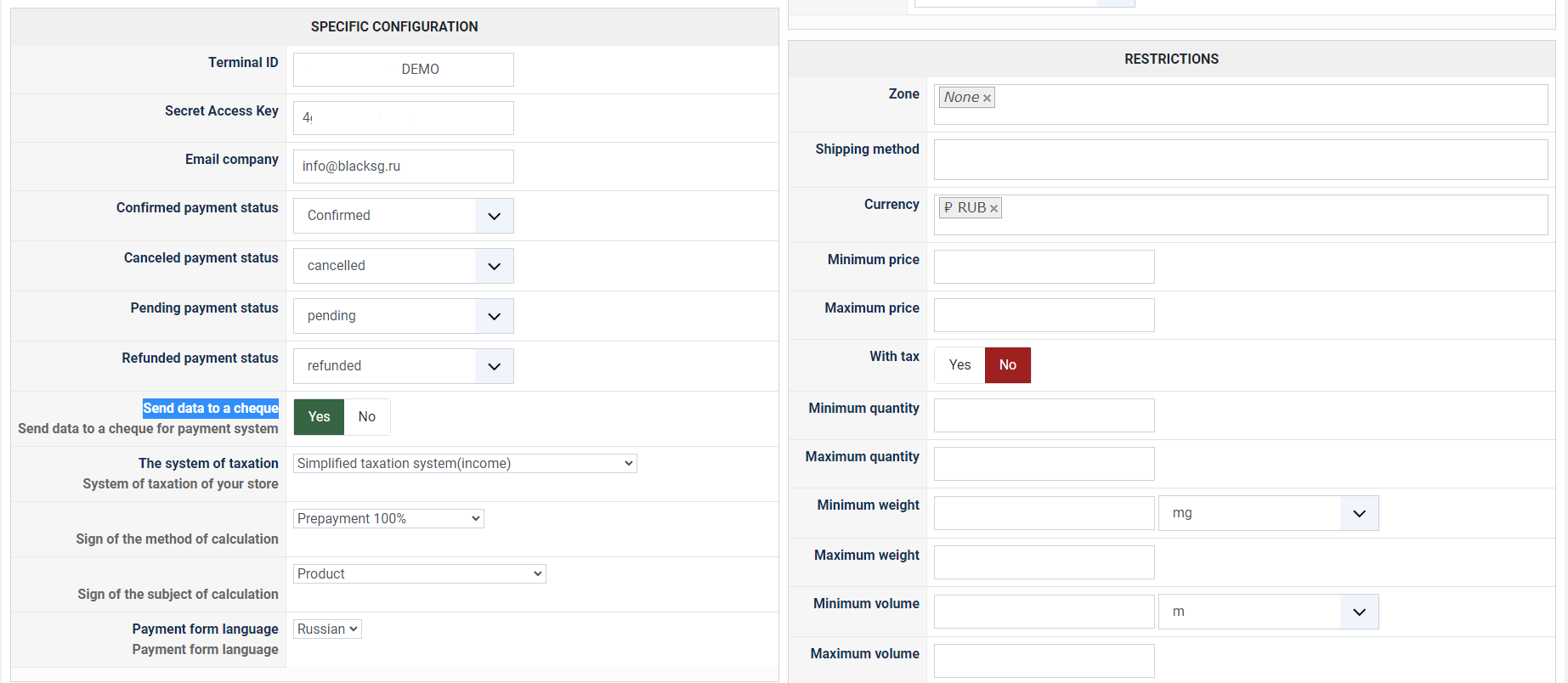The height and width of the screenshot is (683, 1568).
Task: Open Confirmed payment status dropdown
Action: click(x=403, y=216)
